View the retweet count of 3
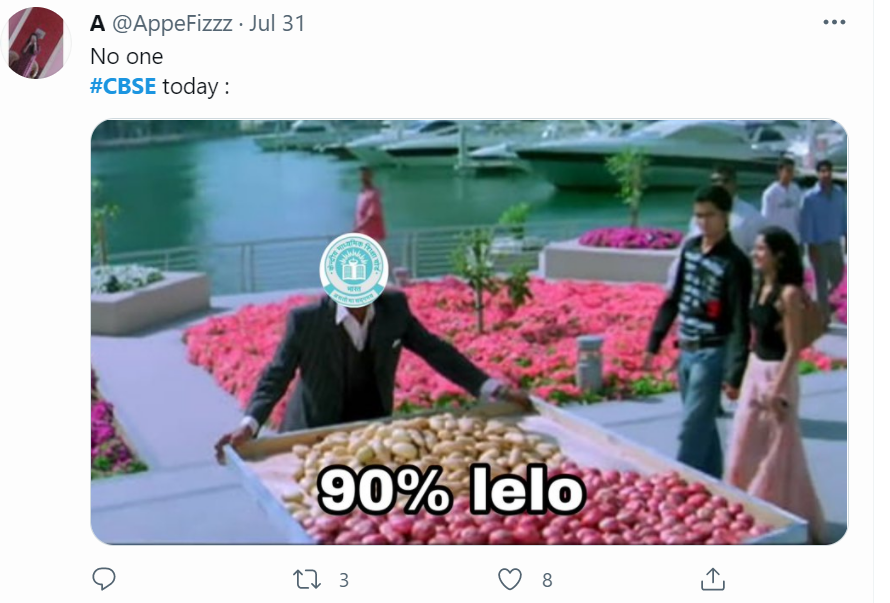 tap(343, 580)
